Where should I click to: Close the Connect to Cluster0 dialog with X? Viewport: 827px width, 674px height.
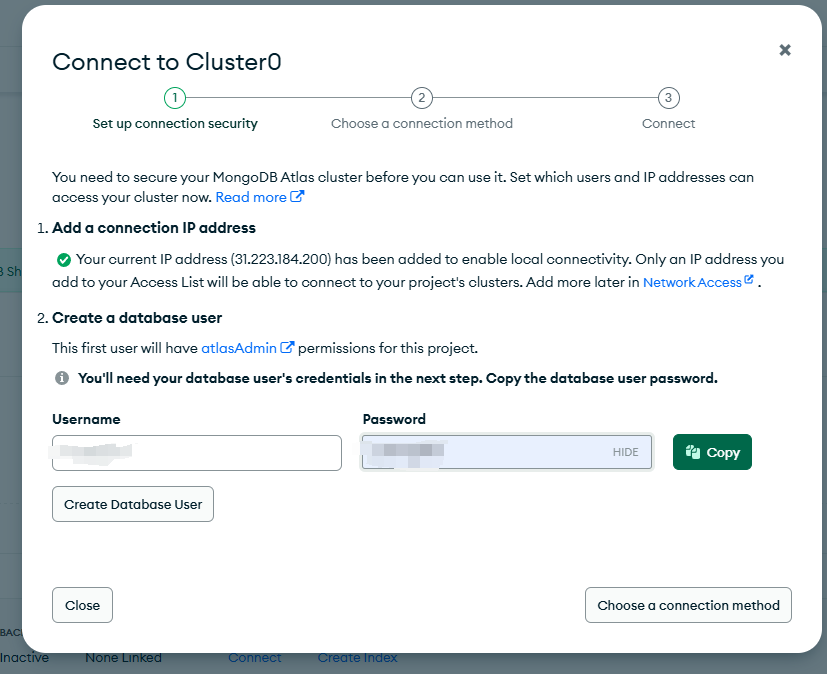pos(785,50)
